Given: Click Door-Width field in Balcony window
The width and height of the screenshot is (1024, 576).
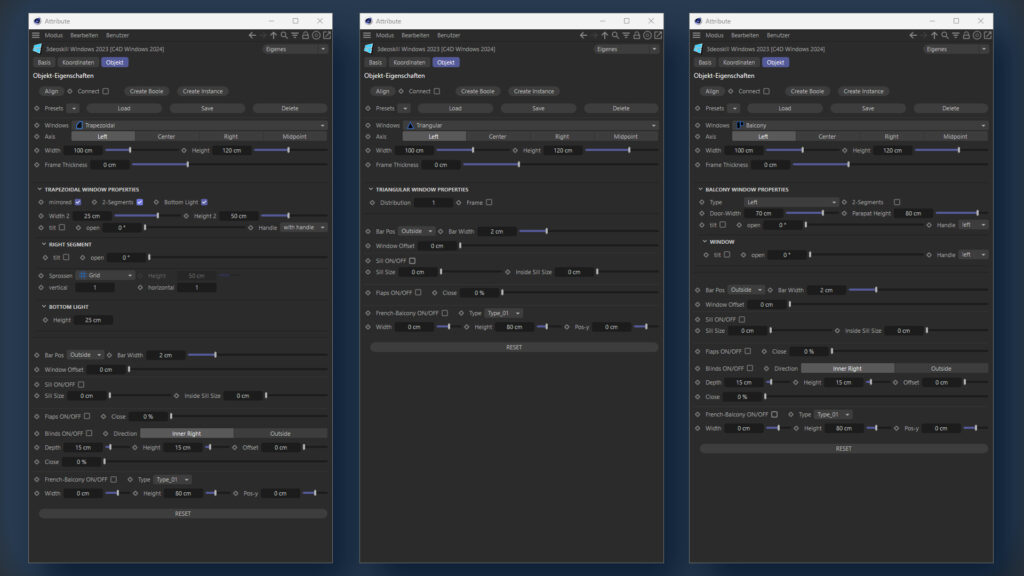Looking at the screenshot, I should coord(763,214).
